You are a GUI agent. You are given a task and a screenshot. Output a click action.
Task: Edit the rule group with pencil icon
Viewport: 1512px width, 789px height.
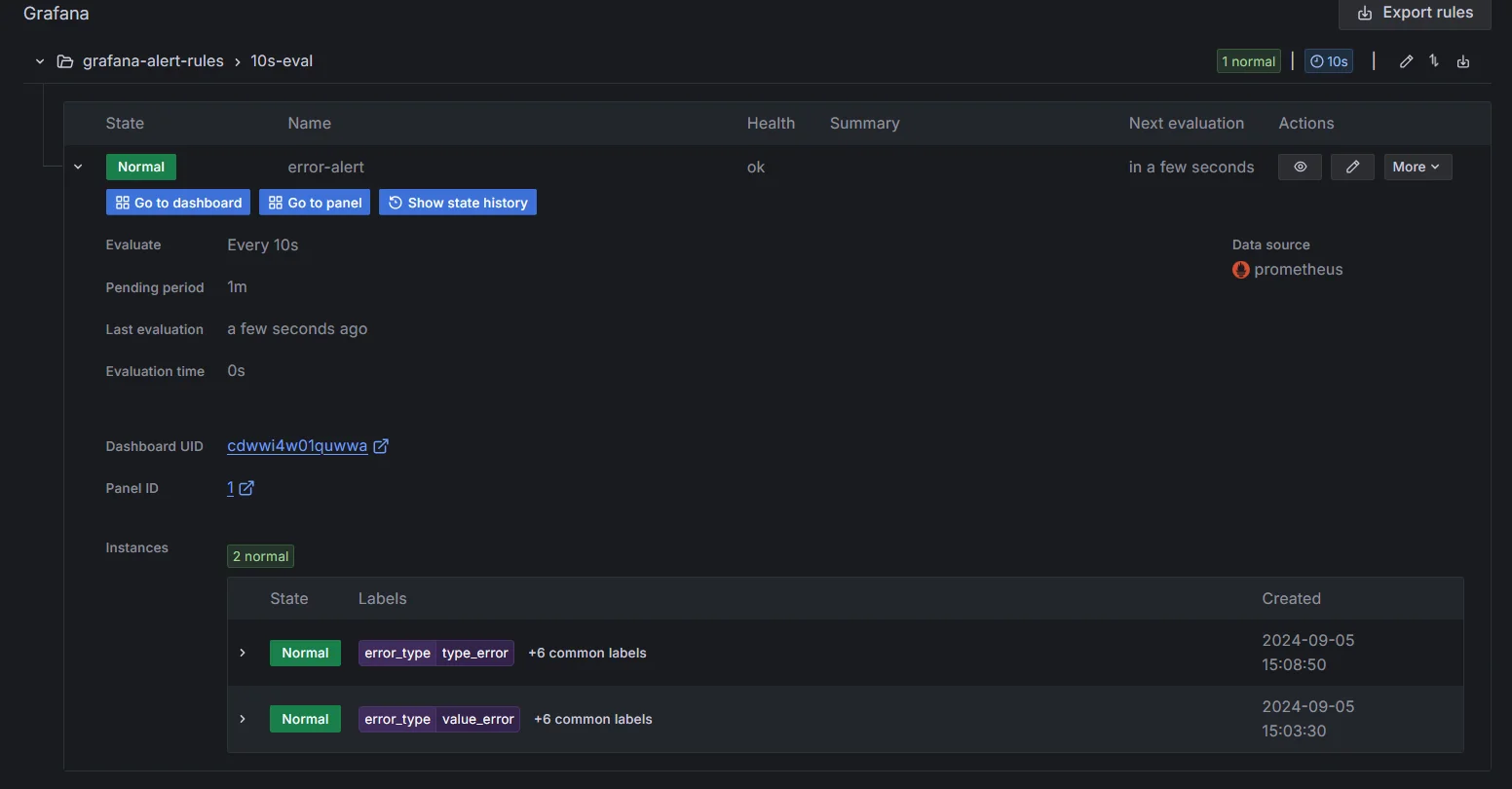point(1406,61)
